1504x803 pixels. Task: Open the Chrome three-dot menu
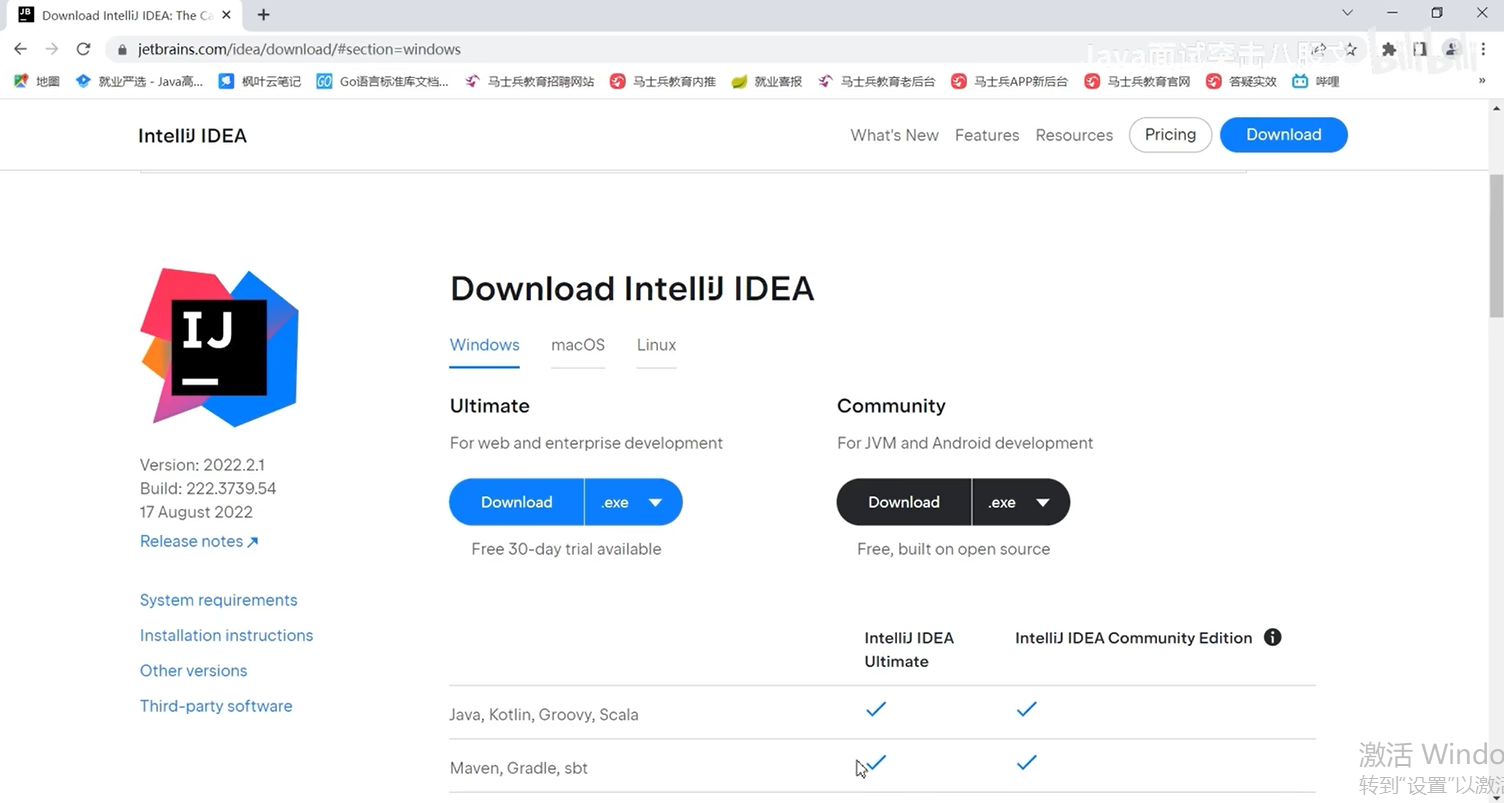[1483, 49]
